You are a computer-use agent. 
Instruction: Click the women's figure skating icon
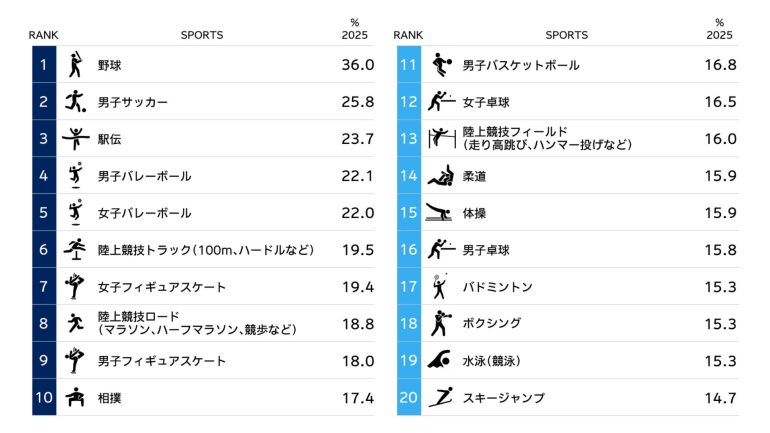[x=75, y=287]
